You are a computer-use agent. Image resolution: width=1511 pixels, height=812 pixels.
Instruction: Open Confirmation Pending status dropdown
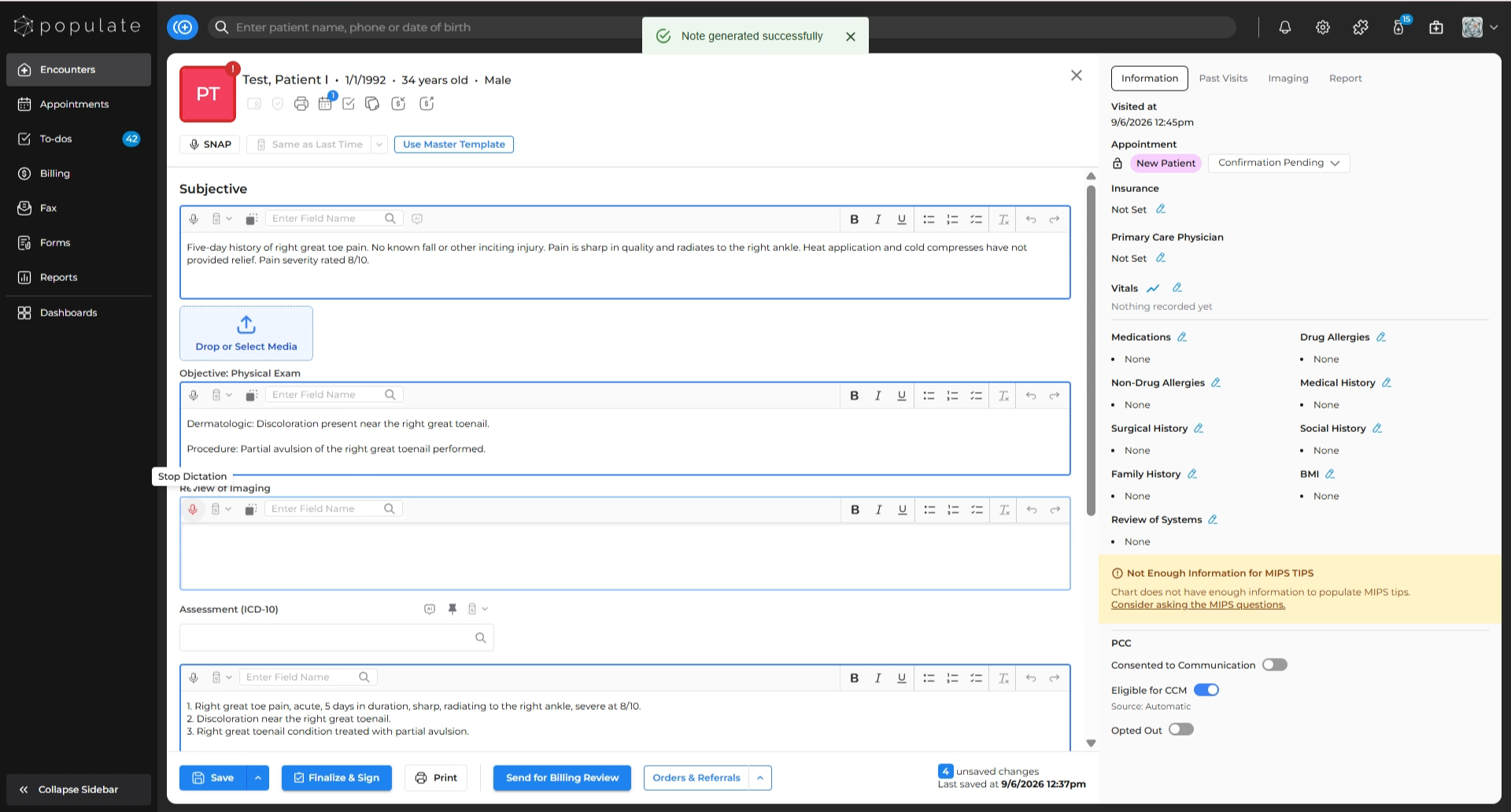click(1279, 163)
